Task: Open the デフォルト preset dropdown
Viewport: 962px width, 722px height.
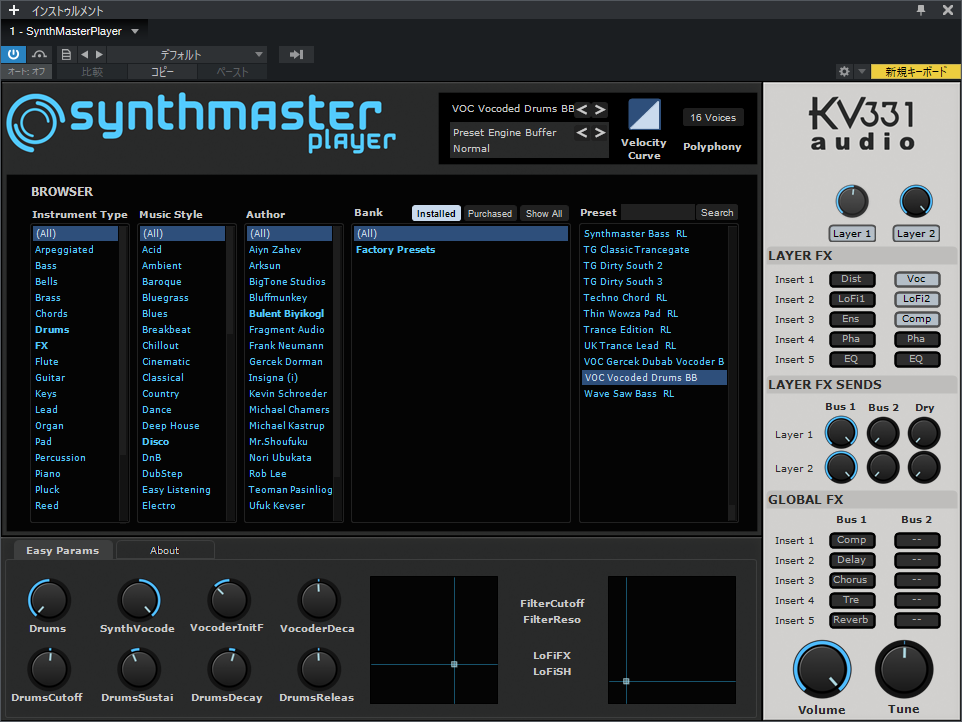Action: [x=187, y=54]
